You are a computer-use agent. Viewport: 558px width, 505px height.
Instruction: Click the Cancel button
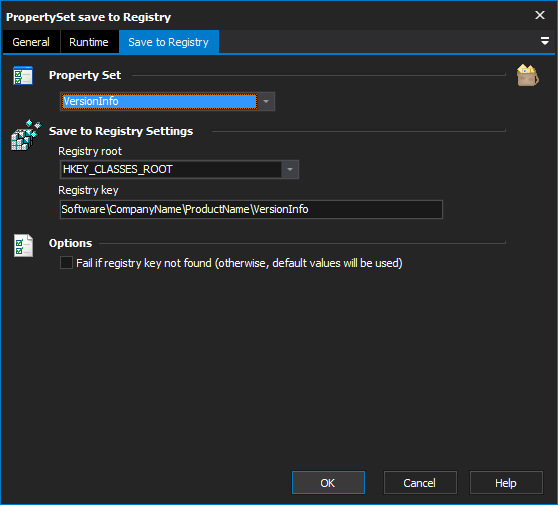(420, 483)
